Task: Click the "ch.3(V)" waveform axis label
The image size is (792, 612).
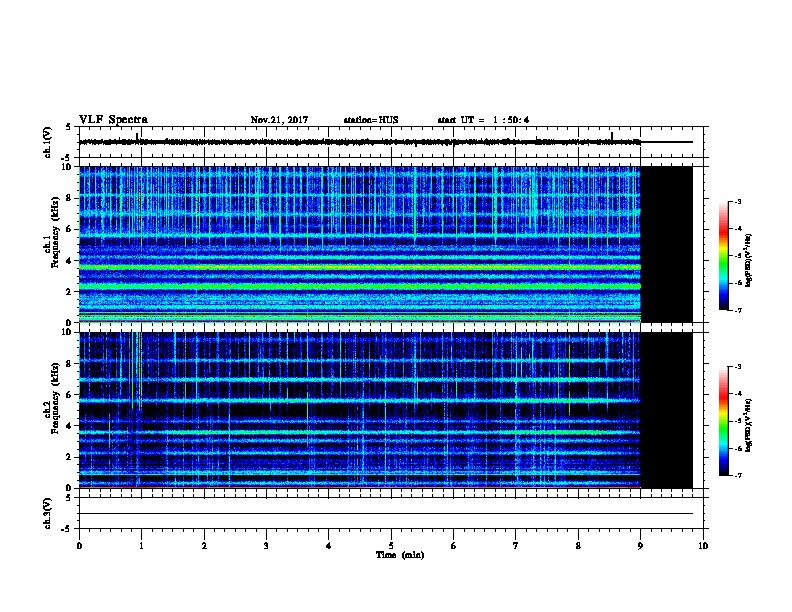Action: (x=47, y=513)
